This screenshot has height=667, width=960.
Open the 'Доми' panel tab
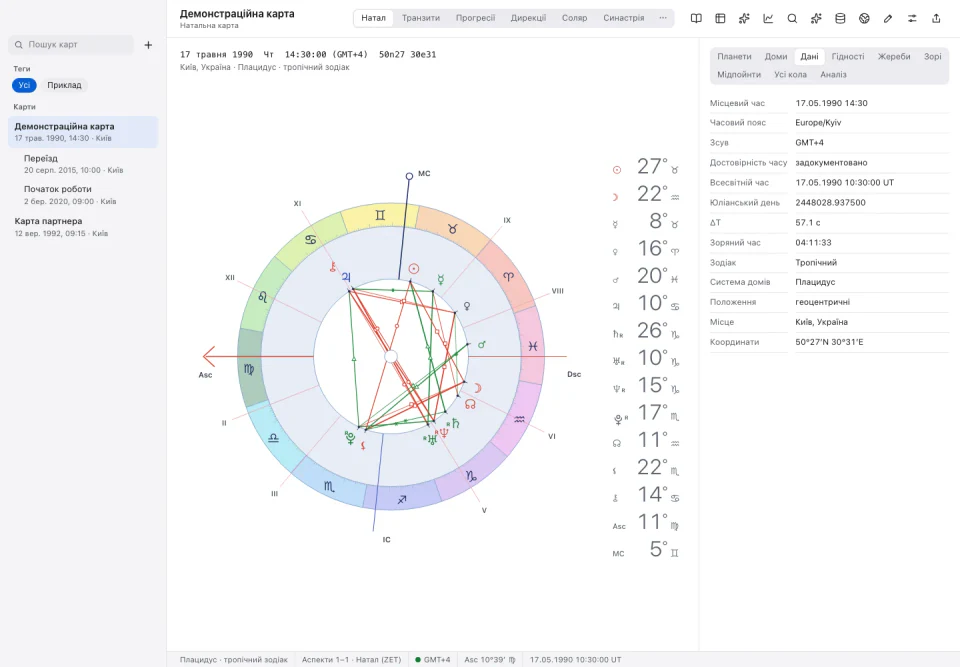pos(776,56)
